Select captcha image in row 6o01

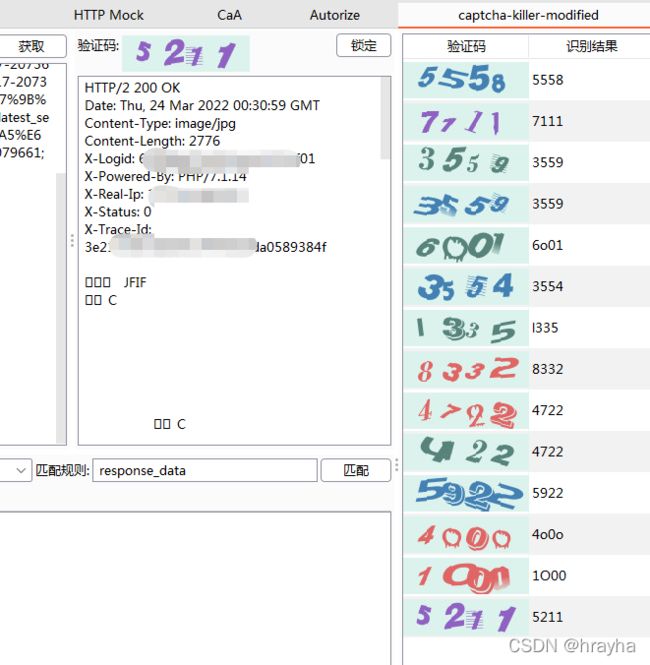pos(466,245)
